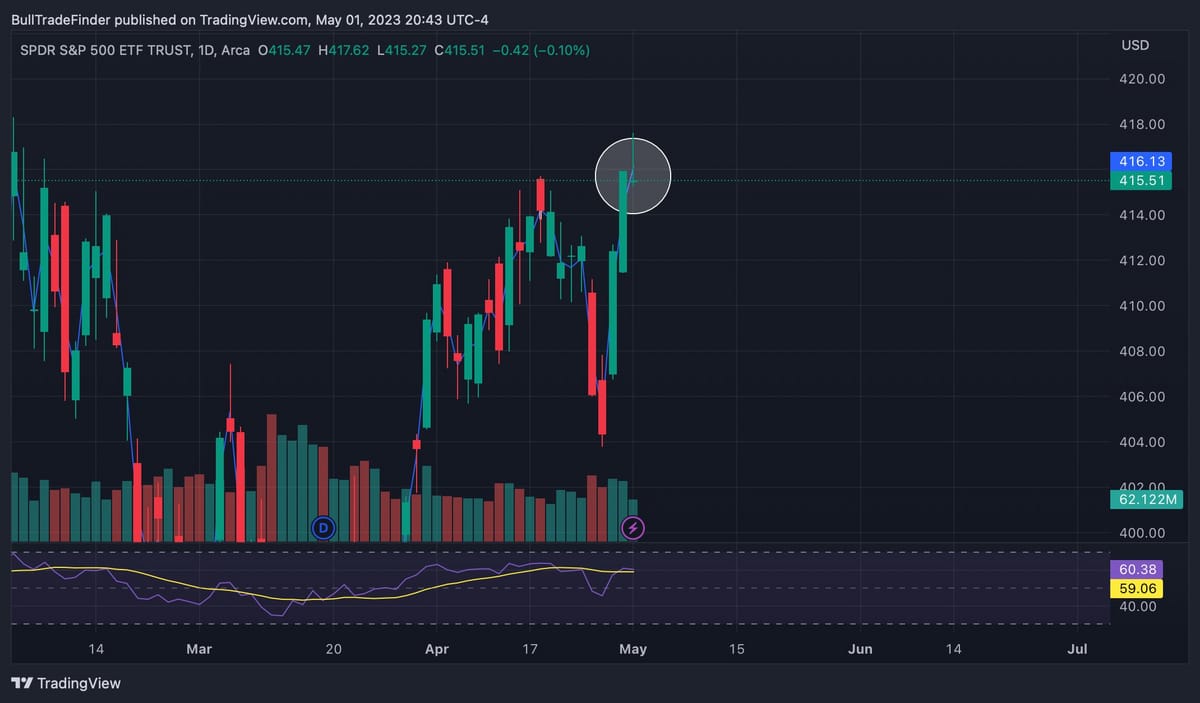Click the USD currency label
Image resolution: width=1200 pixels, height=703 pixels.
[1135, 46]
